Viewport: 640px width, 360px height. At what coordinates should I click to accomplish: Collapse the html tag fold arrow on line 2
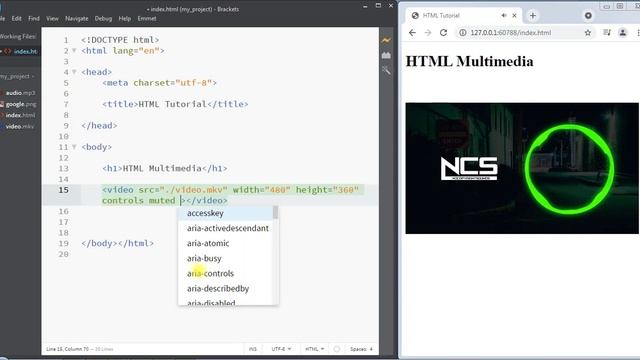click(74, 51)
